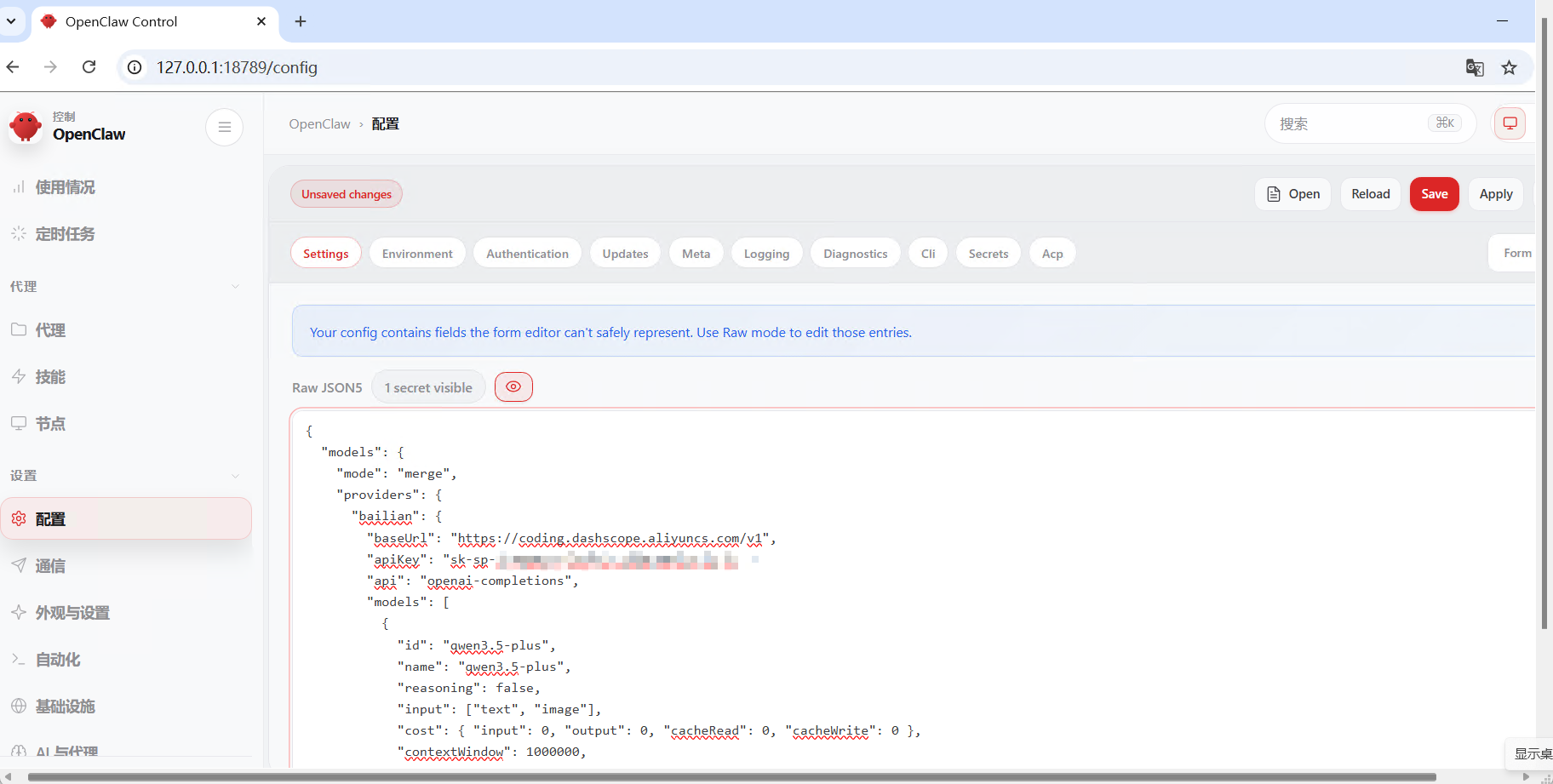Click the horizontal scrollbar at the bottom

tap(732, 776)
